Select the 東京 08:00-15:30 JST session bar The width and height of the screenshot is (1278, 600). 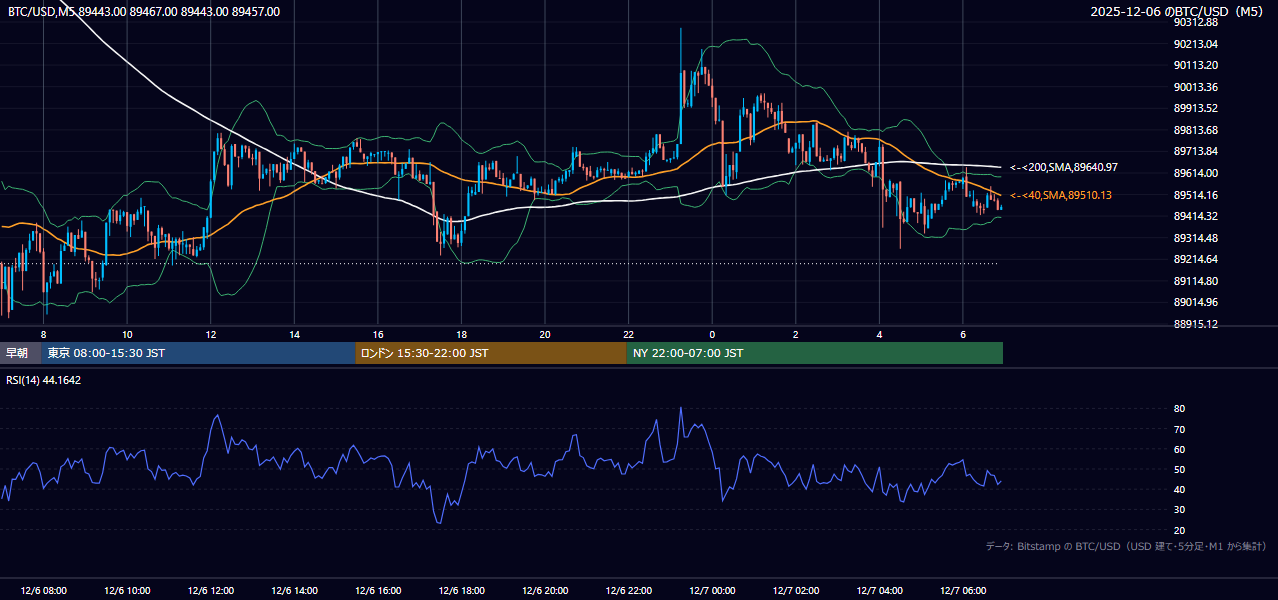pos(199,353)
